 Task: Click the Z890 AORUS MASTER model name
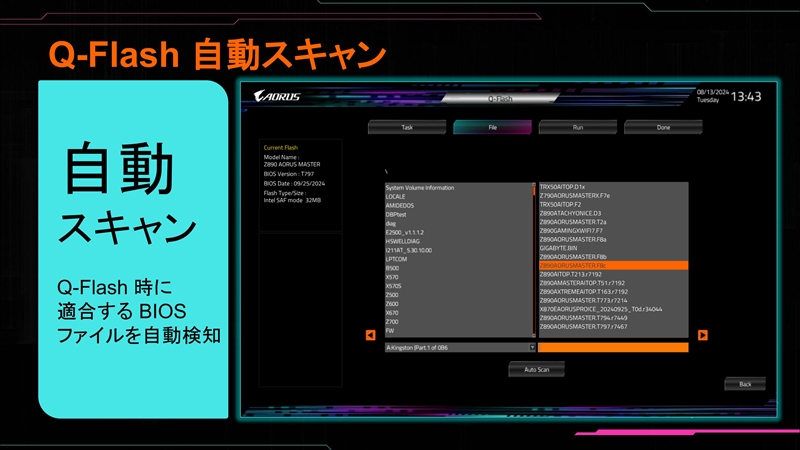pos(292,164)
